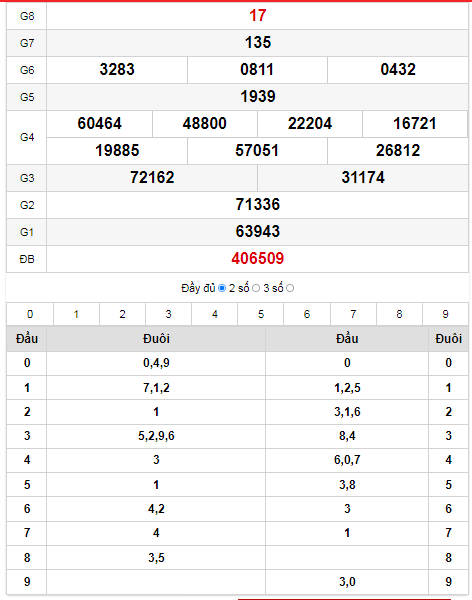Screen dimensions: 472x600
Task: Click digit filter tab 0
Action: [30, 314]
